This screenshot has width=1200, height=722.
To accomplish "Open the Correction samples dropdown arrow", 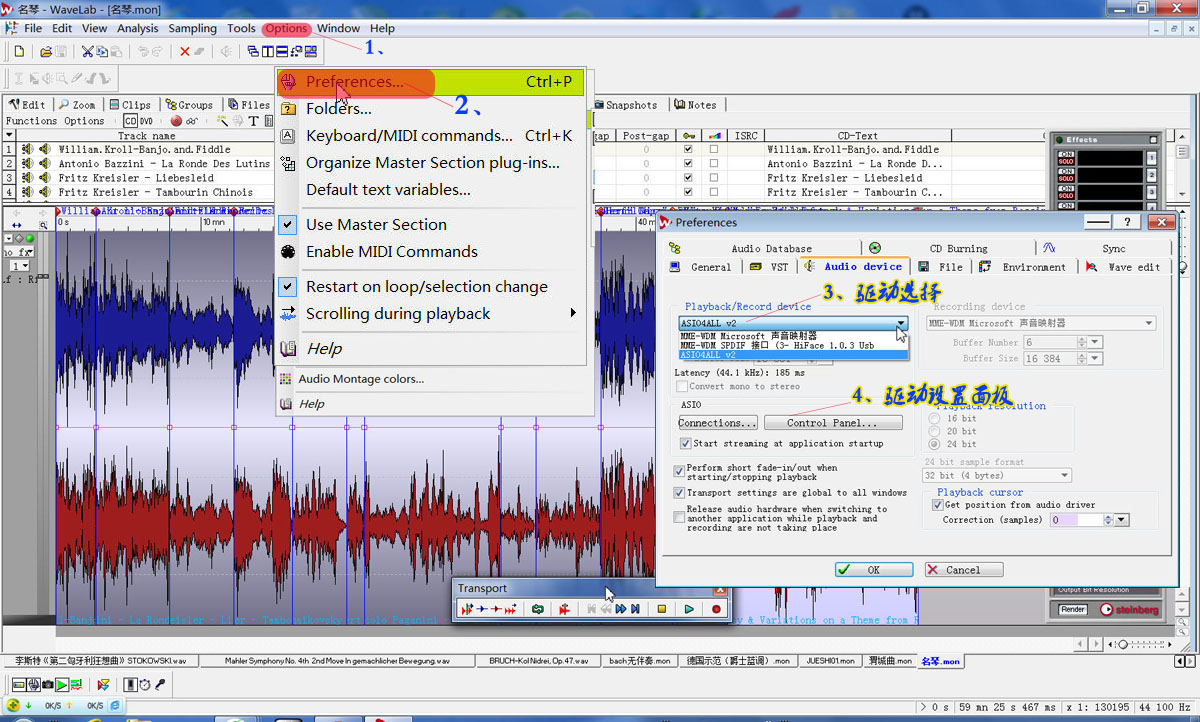I will click(x=1121, y=520).
